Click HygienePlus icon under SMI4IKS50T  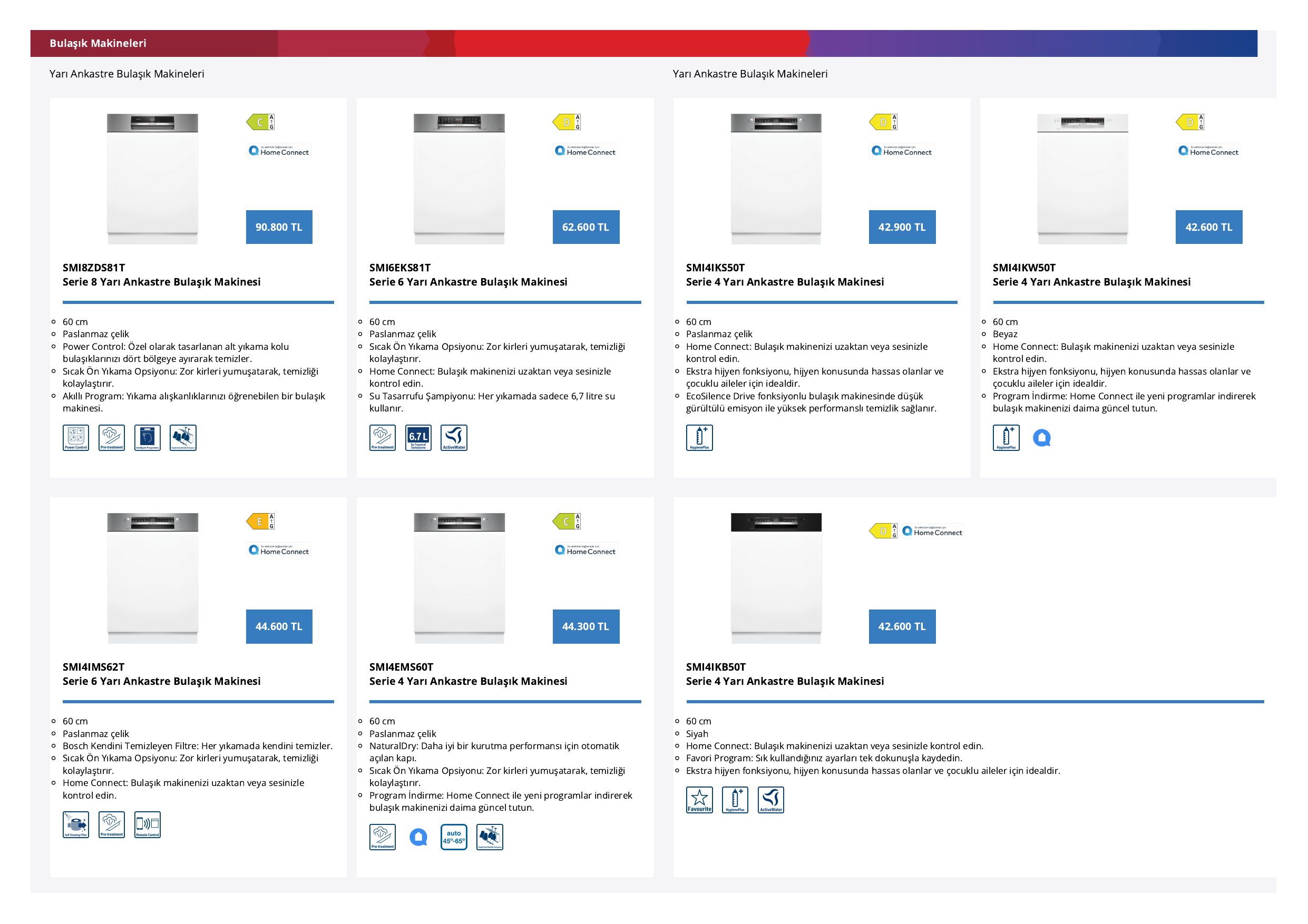pos(699,438)
